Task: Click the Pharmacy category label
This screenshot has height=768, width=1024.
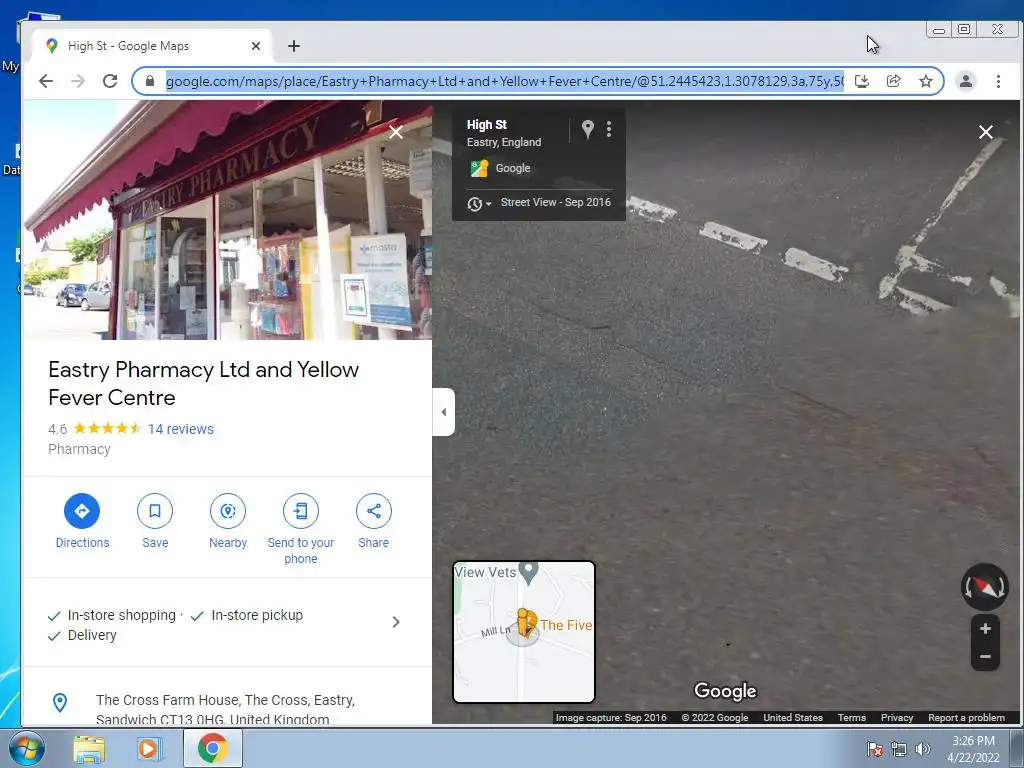Action: 79,449
